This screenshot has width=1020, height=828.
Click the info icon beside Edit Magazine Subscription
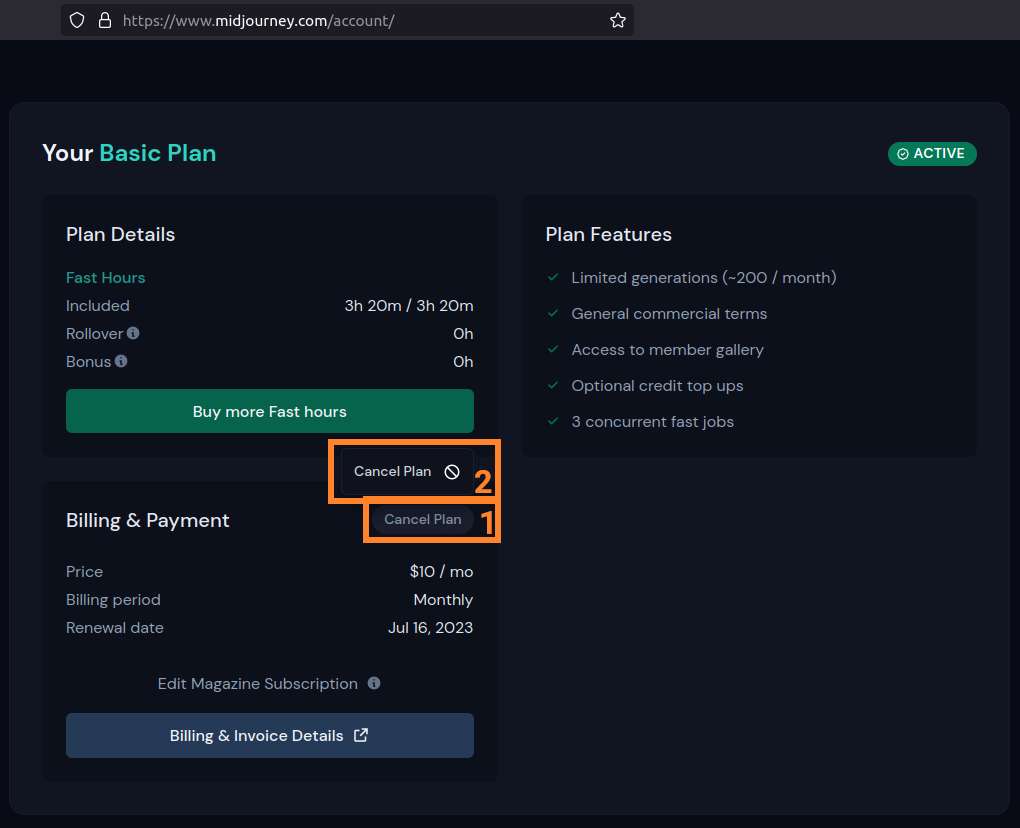coord(374,683)
